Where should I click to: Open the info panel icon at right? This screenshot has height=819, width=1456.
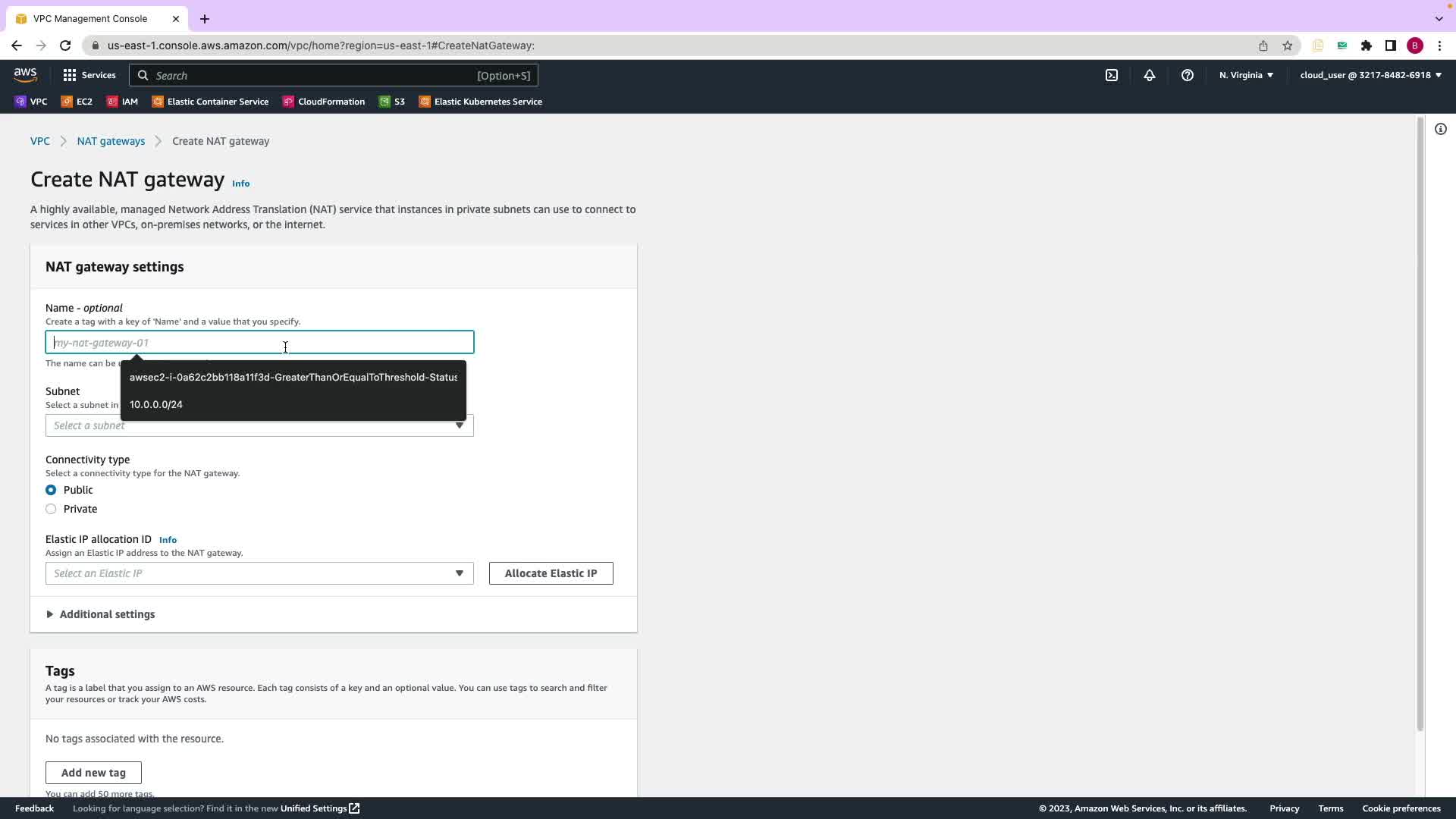[1440, 129]
